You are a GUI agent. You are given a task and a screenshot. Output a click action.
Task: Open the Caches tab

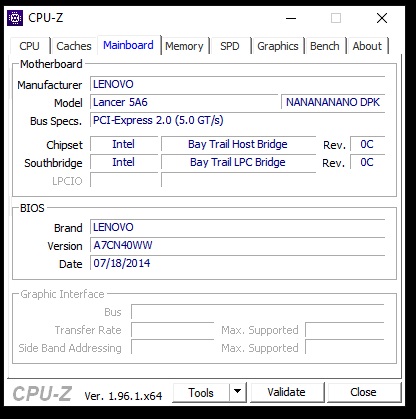coord(74,46)
